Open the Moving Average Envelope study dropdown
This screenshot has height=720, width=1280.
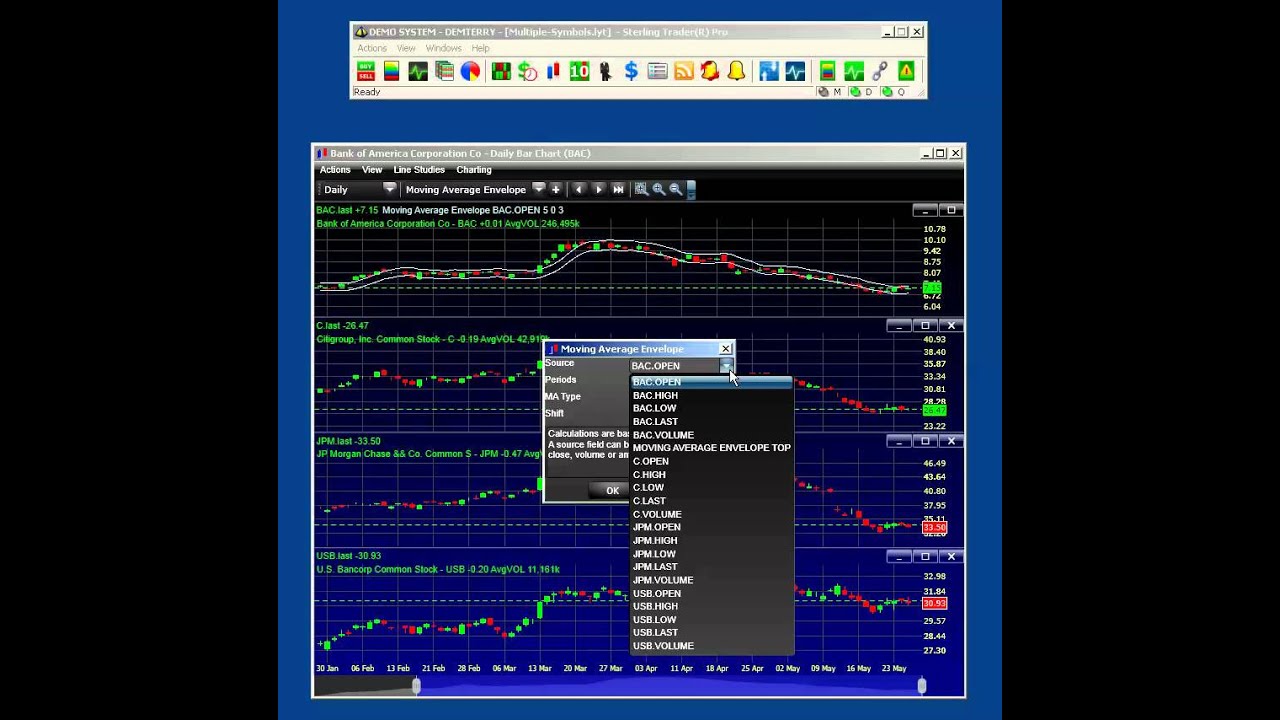pyautogui.click(x=538, y=188)
